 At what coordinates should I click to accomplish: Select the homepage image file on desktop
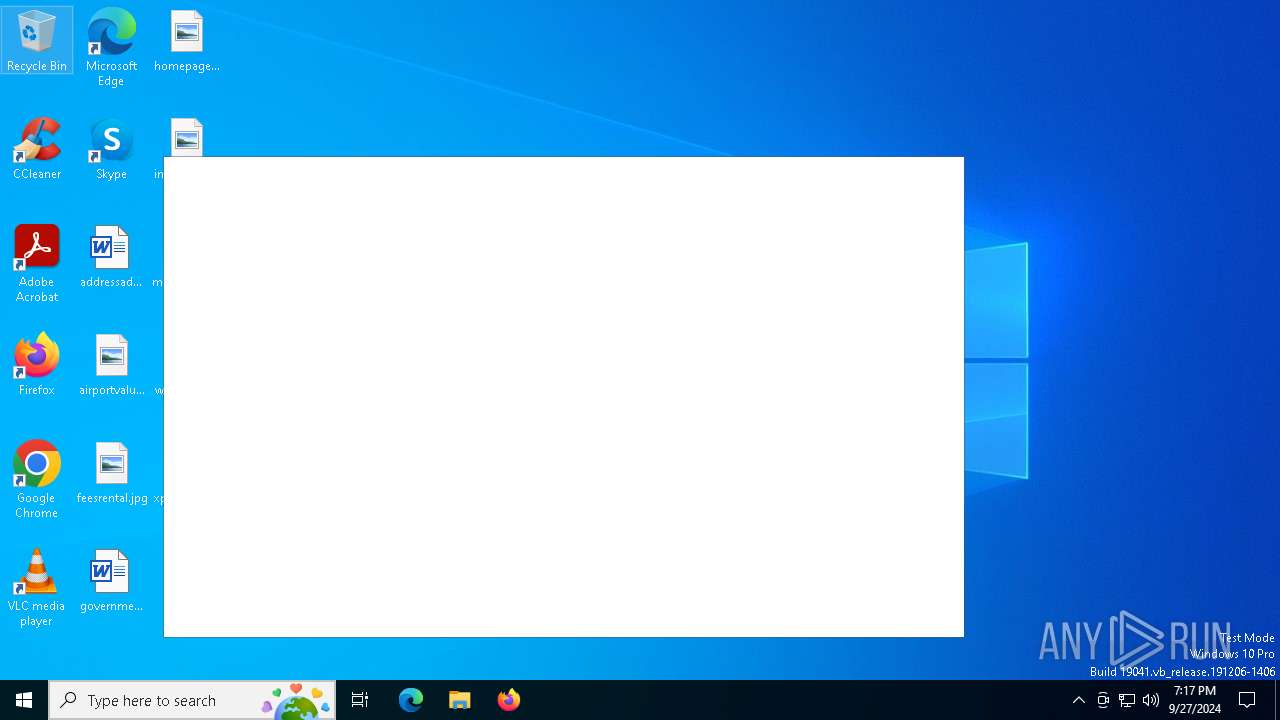[187, 41]
